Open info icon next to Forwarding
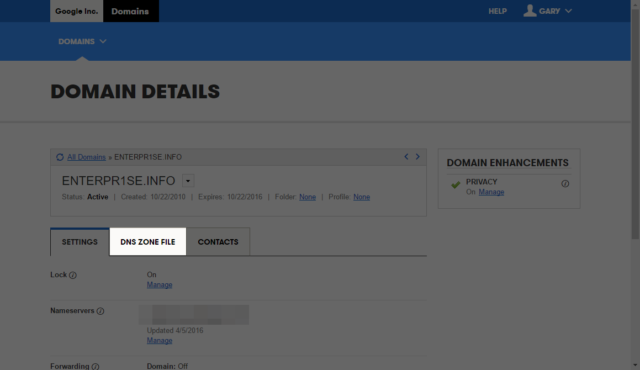 (x=95, y=366)
